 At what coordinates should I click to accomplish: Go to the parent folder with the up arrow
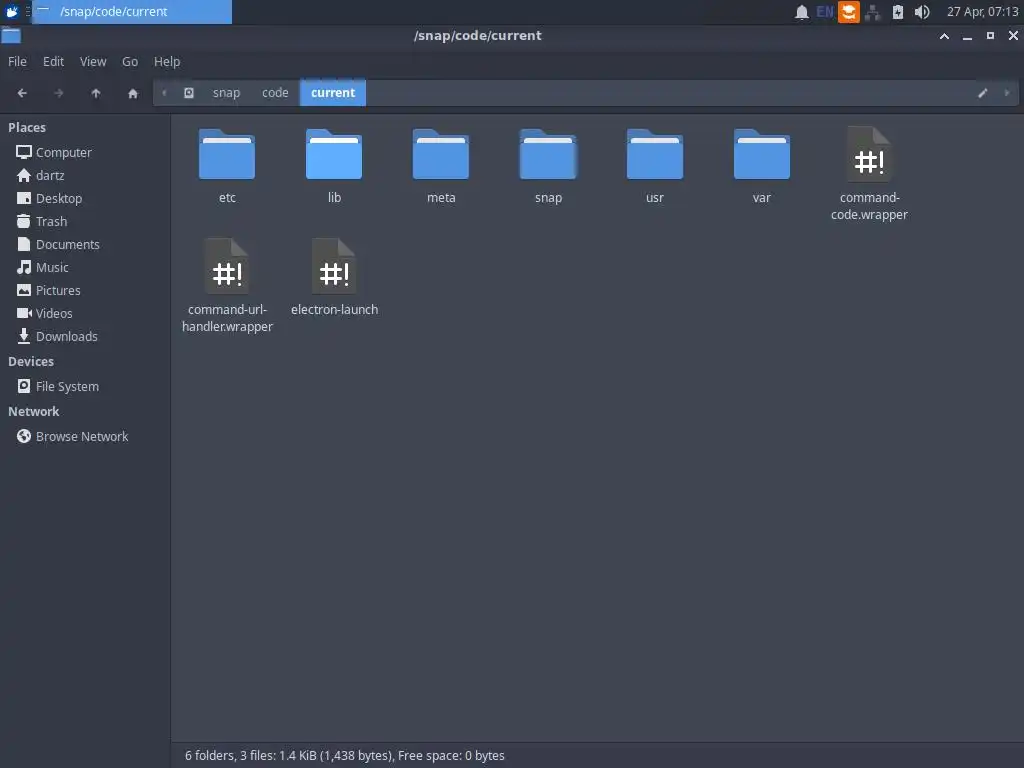96,93
